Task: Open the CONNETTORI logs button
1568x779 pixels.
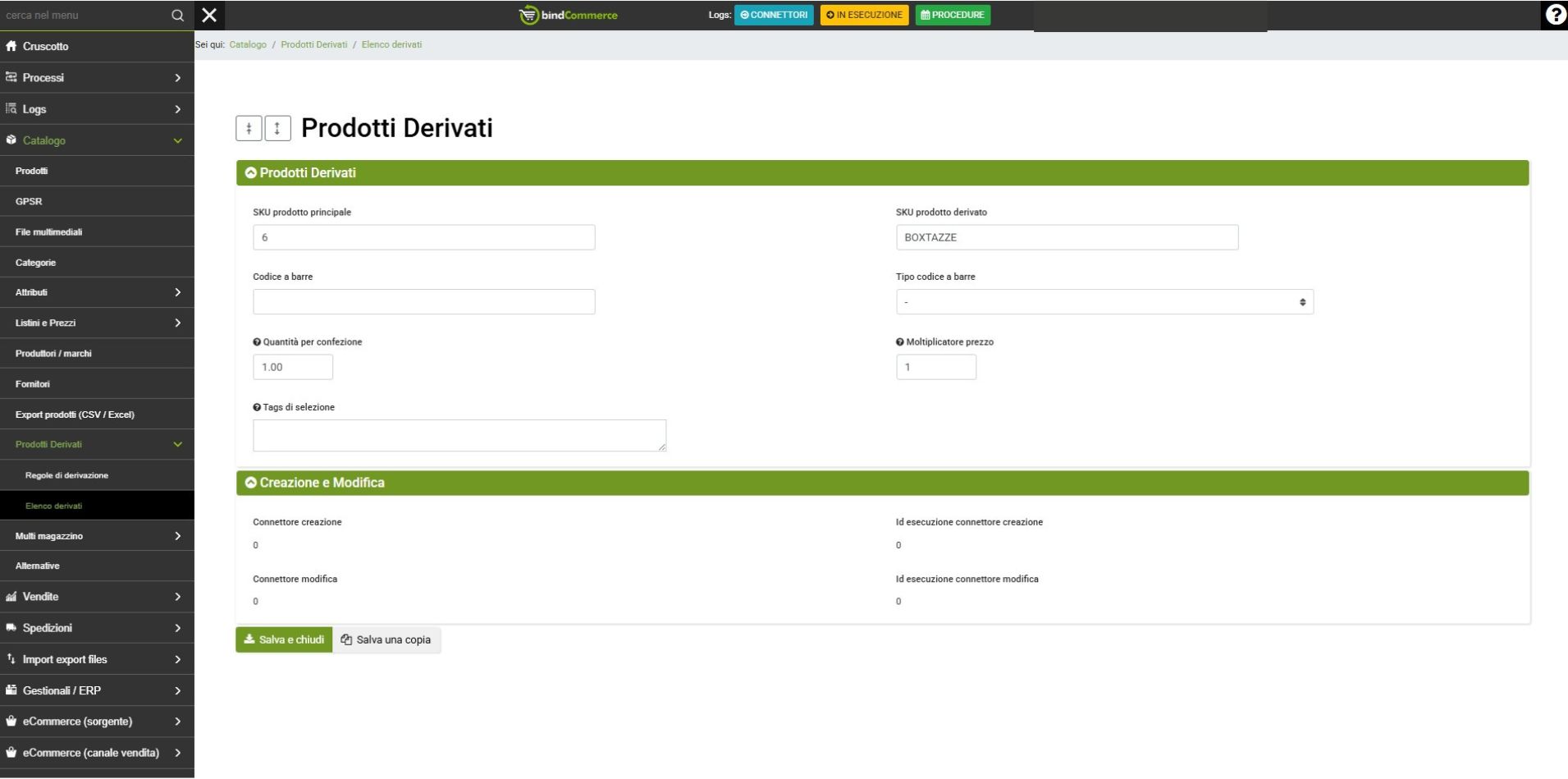Action: (x=774, y=15)
